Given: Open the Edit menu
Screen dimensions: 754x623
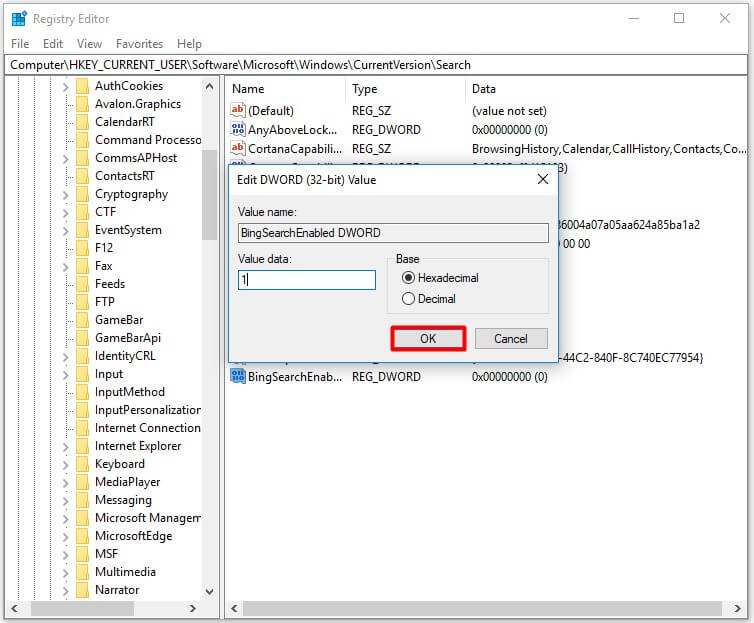Looking at the screenshot, I should (53, 44).
